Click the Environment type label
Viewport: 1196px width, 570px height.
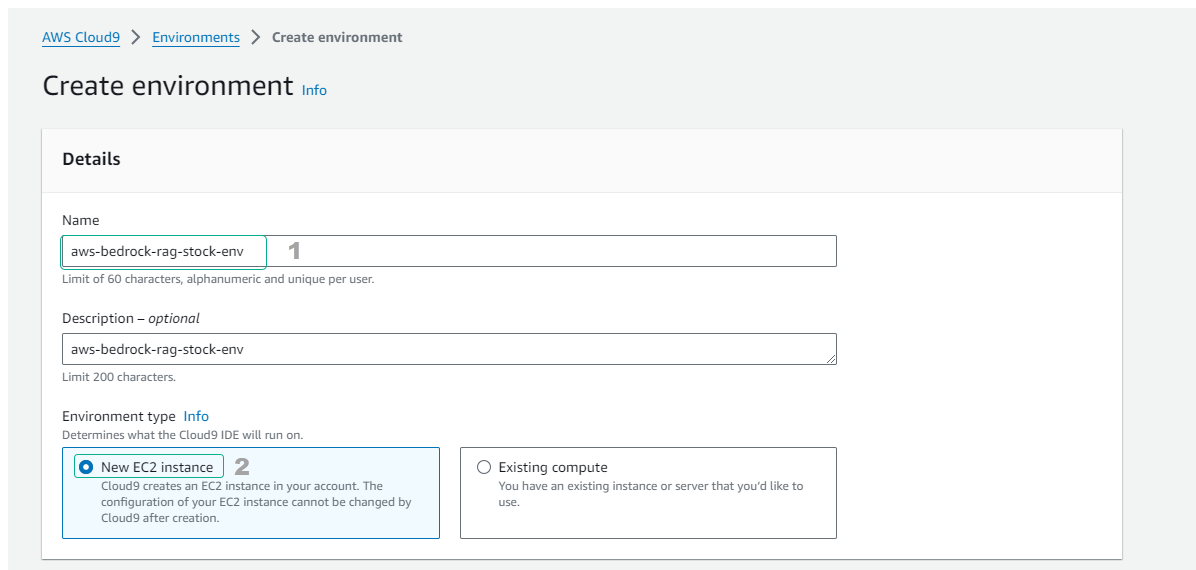[118, 416]
